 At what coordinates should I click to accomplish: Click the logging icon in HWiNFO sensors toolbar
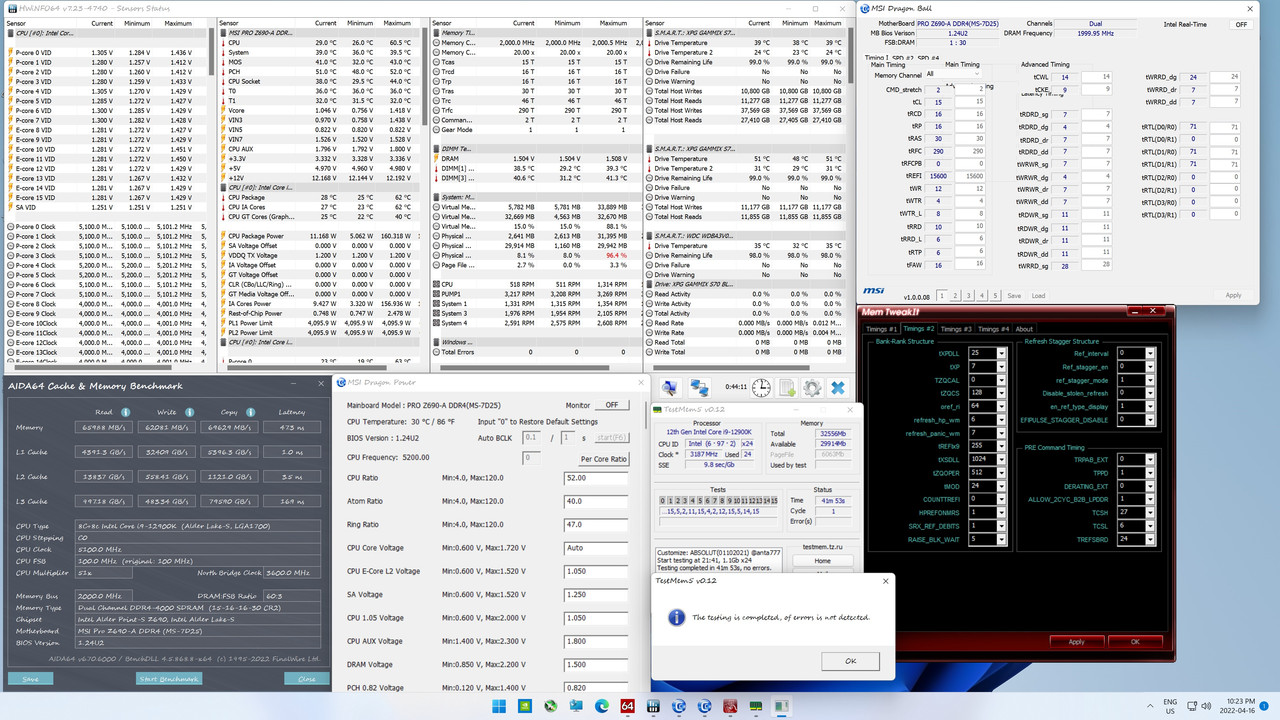point(787,388)
